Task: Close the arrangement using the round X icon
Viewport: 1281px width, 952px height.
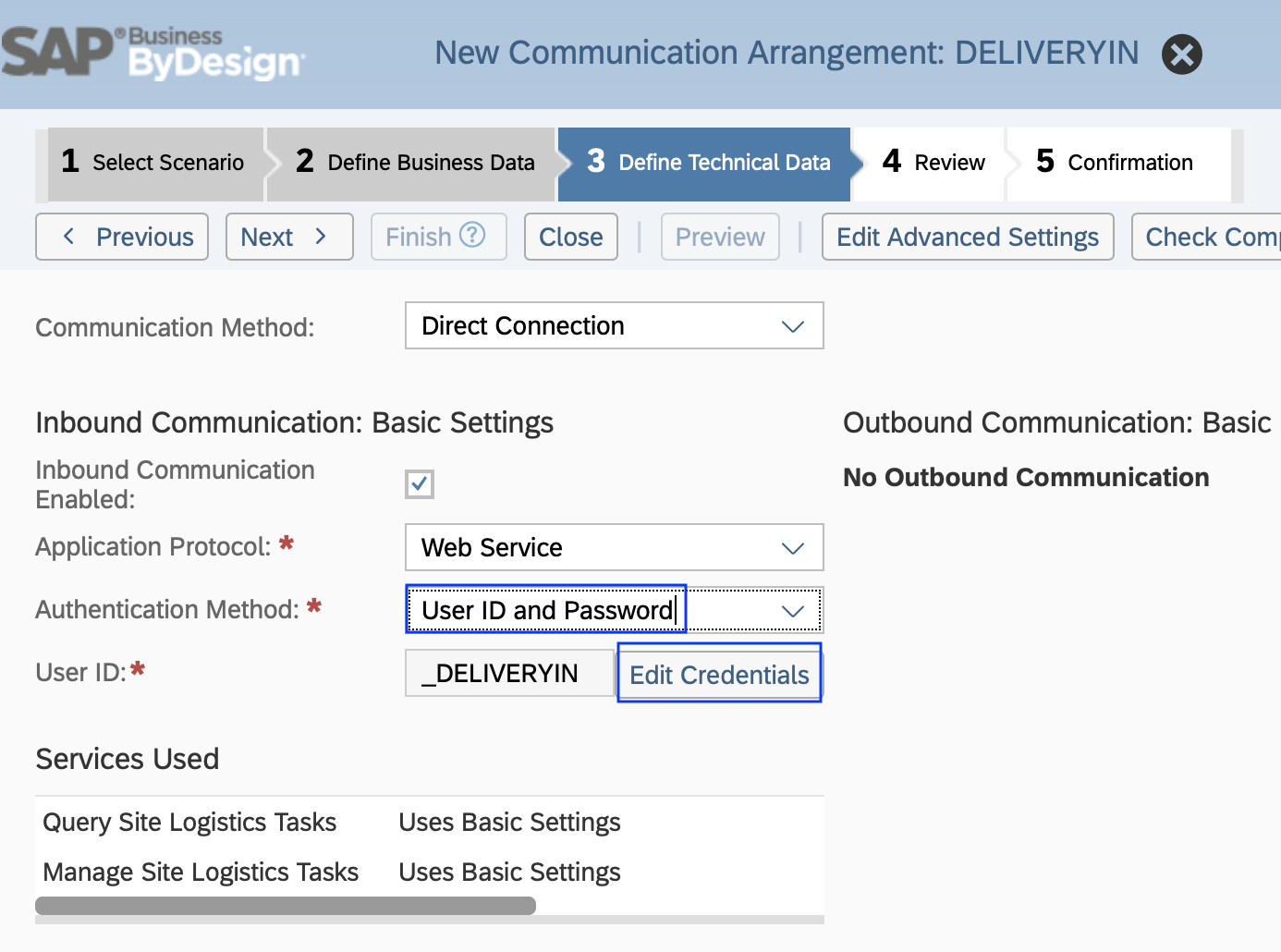Action: pos(1181,55)
